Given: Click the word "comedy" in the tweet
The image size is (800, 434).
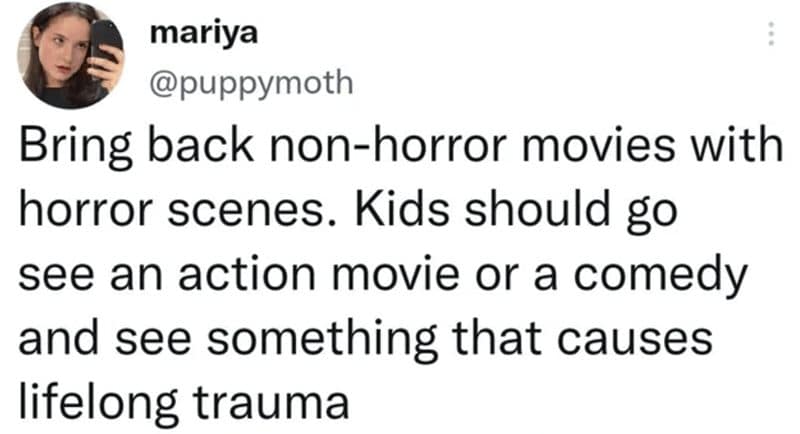Looking at the screenshot, I should (660, 277).
